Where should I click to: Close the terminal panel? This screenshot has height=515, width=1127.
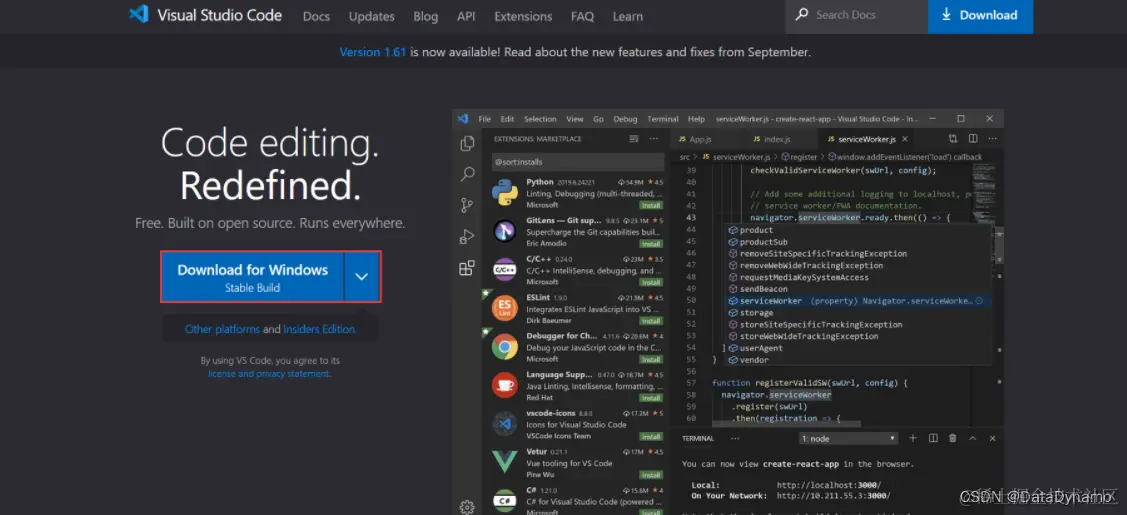point(992,438)
